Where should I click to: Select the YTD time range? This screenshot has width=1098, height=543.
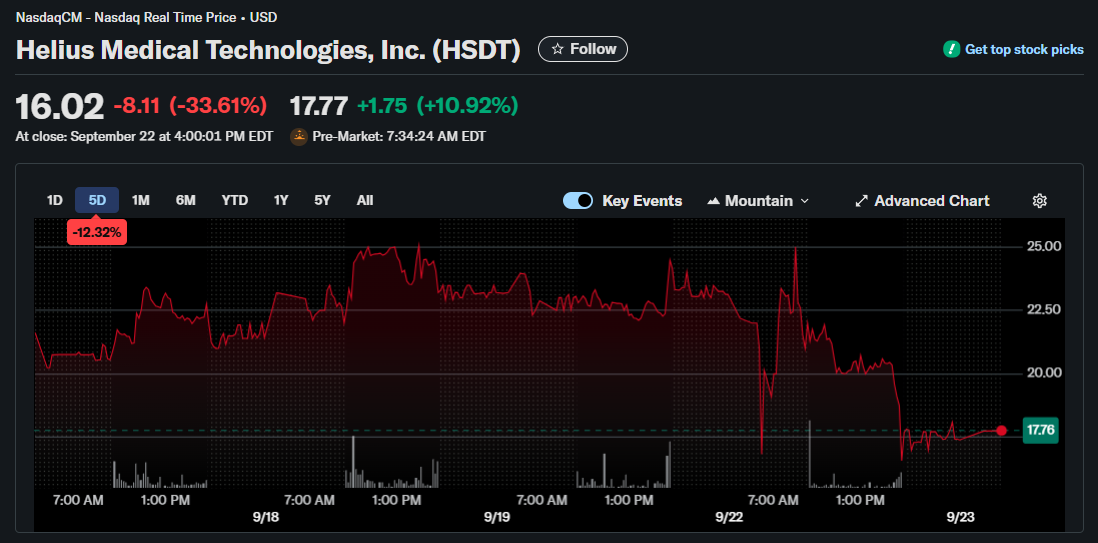coord(235,200)
